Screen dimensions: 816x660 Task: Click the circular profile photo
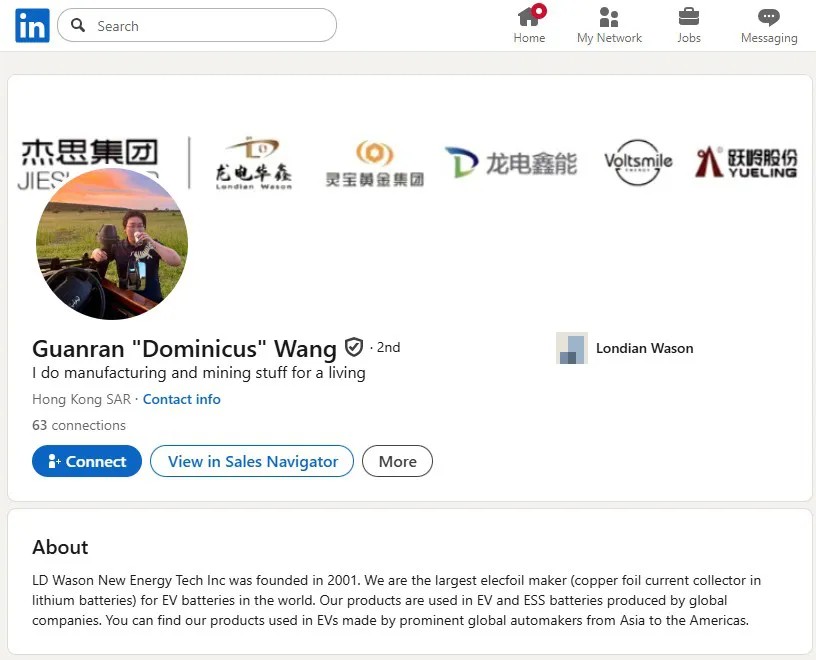coord(112,243)
